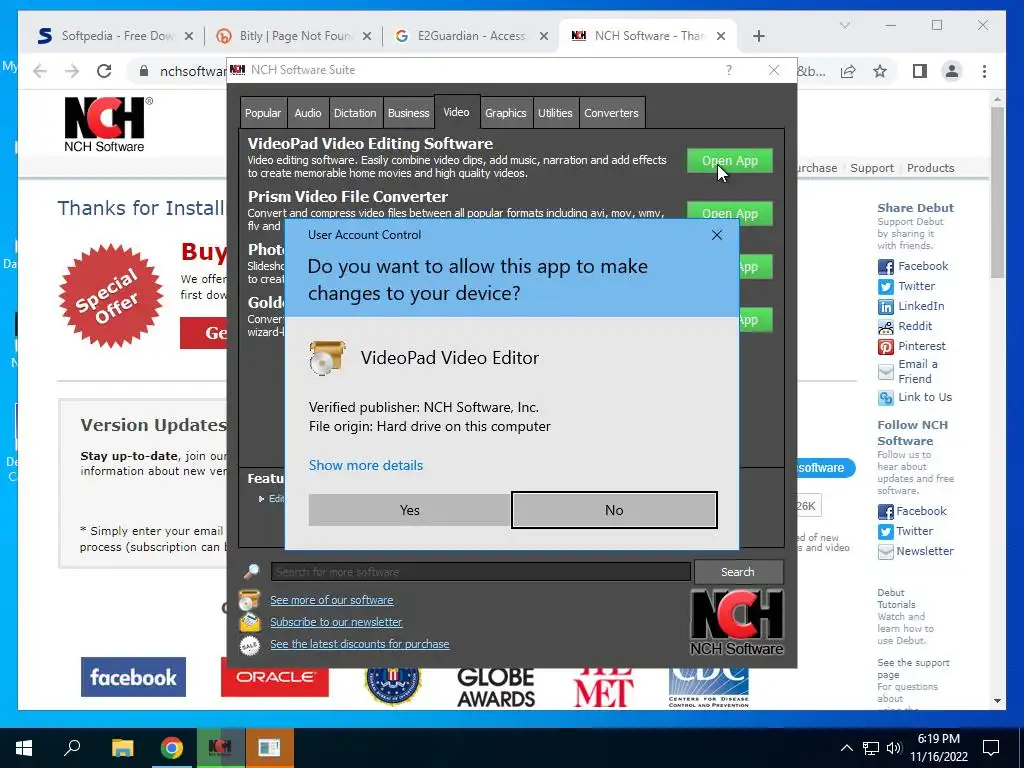Click the software box icon in NCH Suite

[x=249, y=600]
